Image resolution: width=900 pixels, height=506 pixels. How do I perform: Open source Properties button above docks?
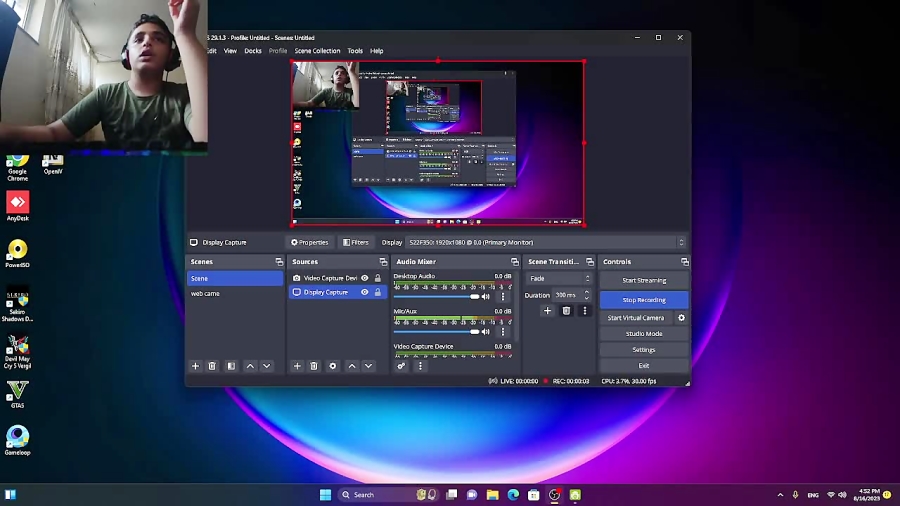click(310, 243)
